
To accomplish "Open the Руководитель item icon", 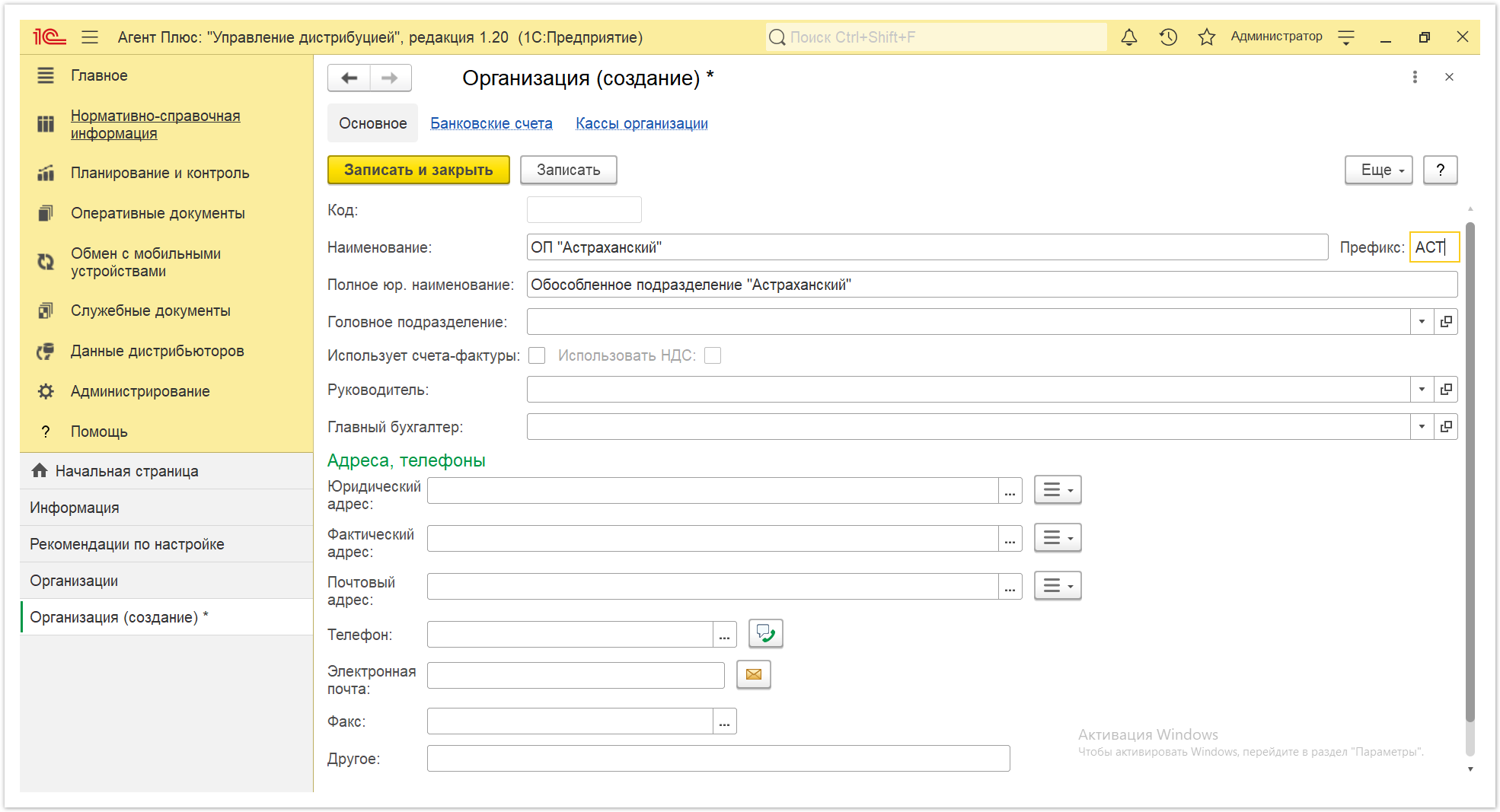I will [x=1446, y=390].
